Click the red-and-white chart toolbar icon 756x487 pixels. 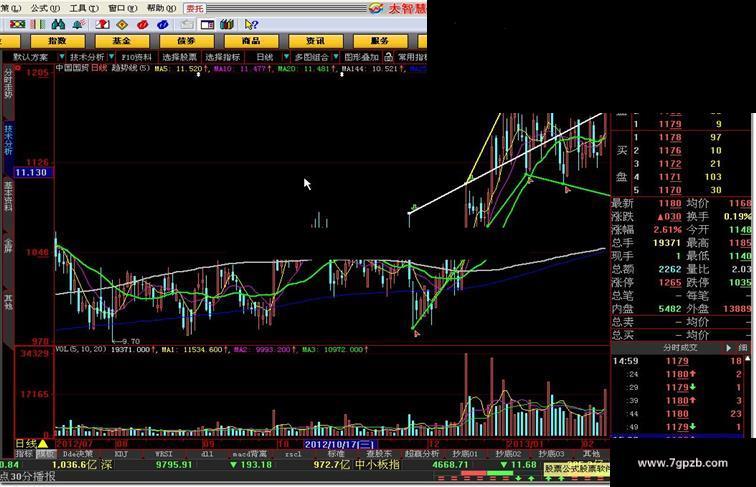point(102,24)
